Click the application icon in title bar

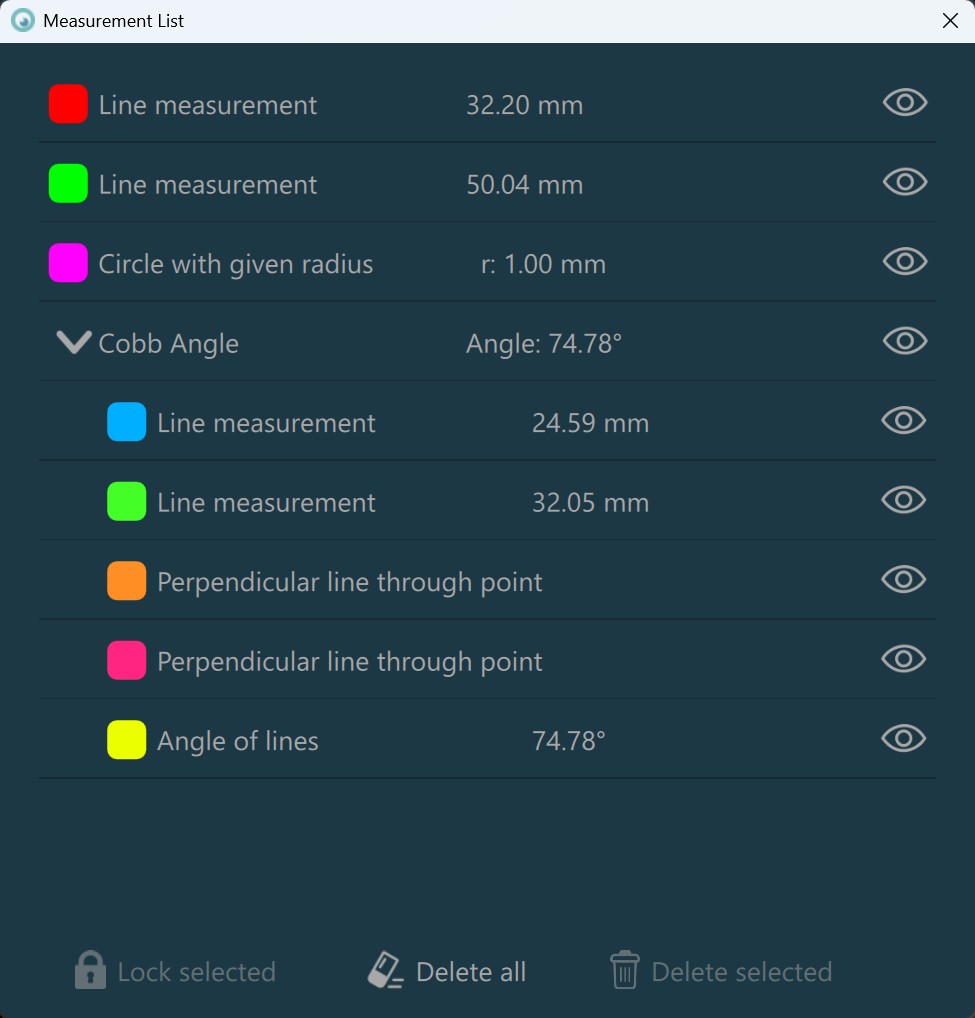pyautogui.click(x=22, y=21)
